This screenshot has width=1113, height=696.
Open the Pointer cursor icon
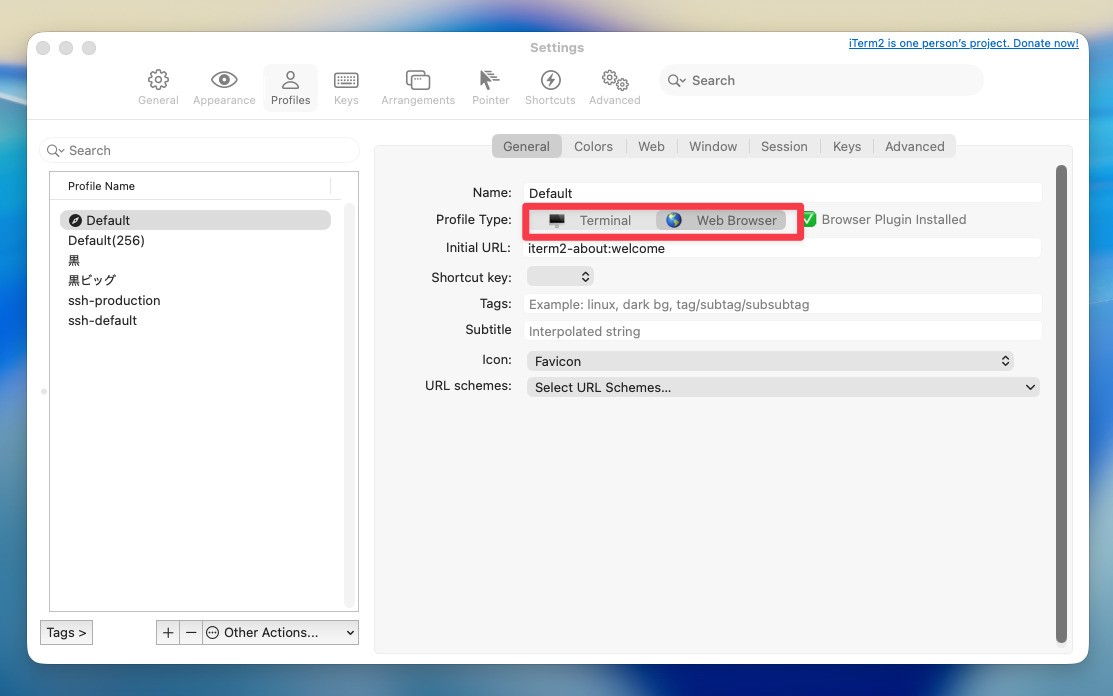point(490,79)
